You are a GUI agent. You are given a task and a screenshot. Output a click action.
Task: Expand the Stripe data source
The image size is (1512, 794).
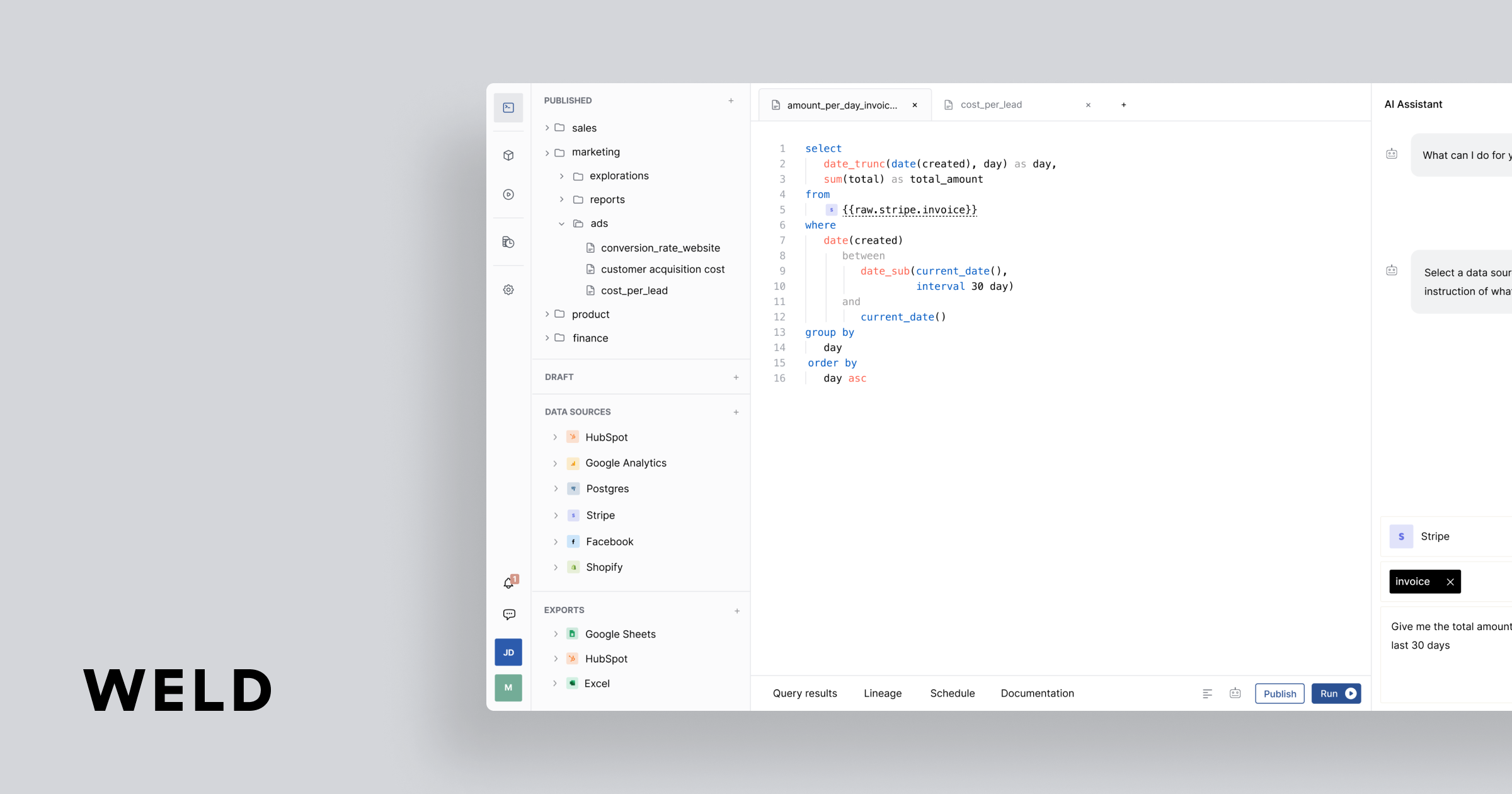pos(556,515)
